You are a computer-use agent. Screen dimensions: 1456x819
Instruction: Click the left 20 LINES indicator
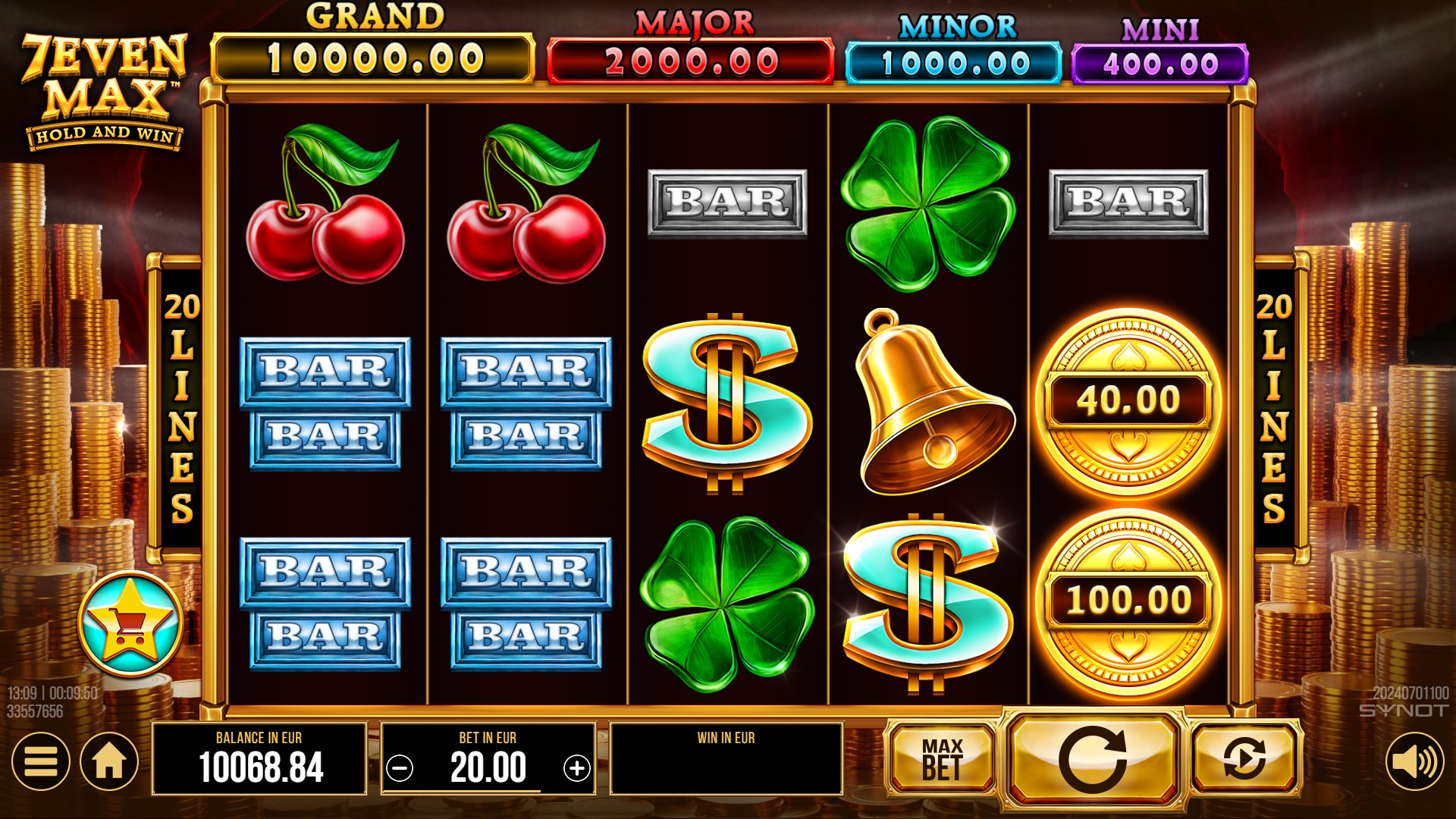[x=180, y=407]
